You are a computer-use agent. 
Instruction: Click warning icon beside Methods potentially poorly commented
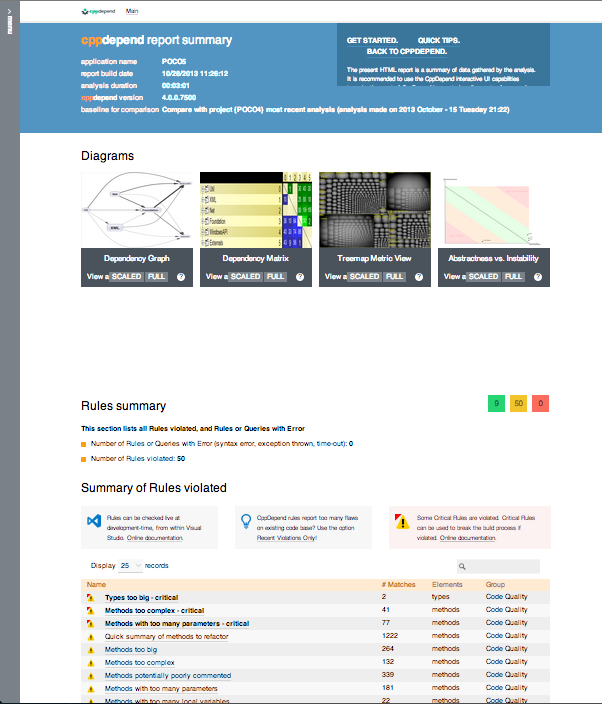(x=91, y=676)
